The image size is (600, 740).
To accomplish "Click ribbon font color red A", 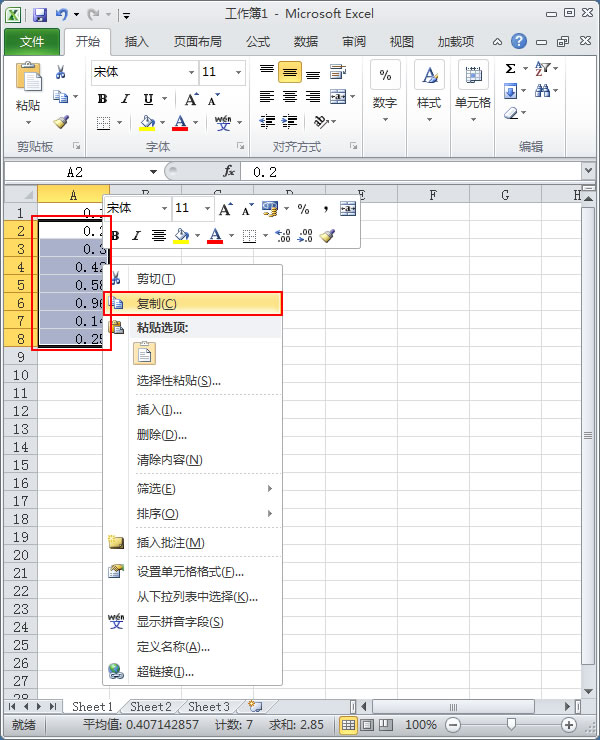I will pyautogui.click(x=180, y=122).
